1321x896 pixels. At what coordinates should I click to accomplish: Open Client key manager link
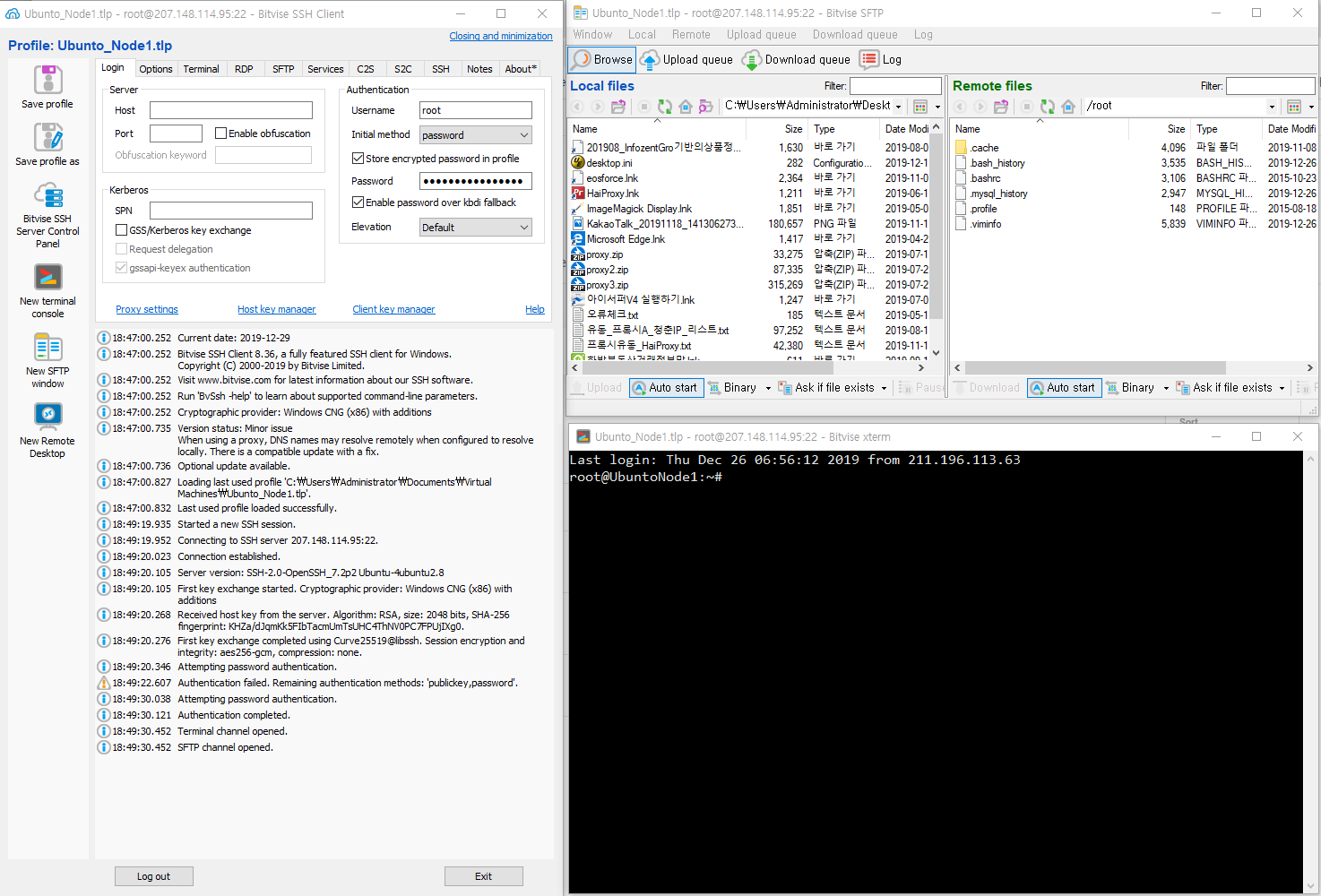tap(393, 309)
